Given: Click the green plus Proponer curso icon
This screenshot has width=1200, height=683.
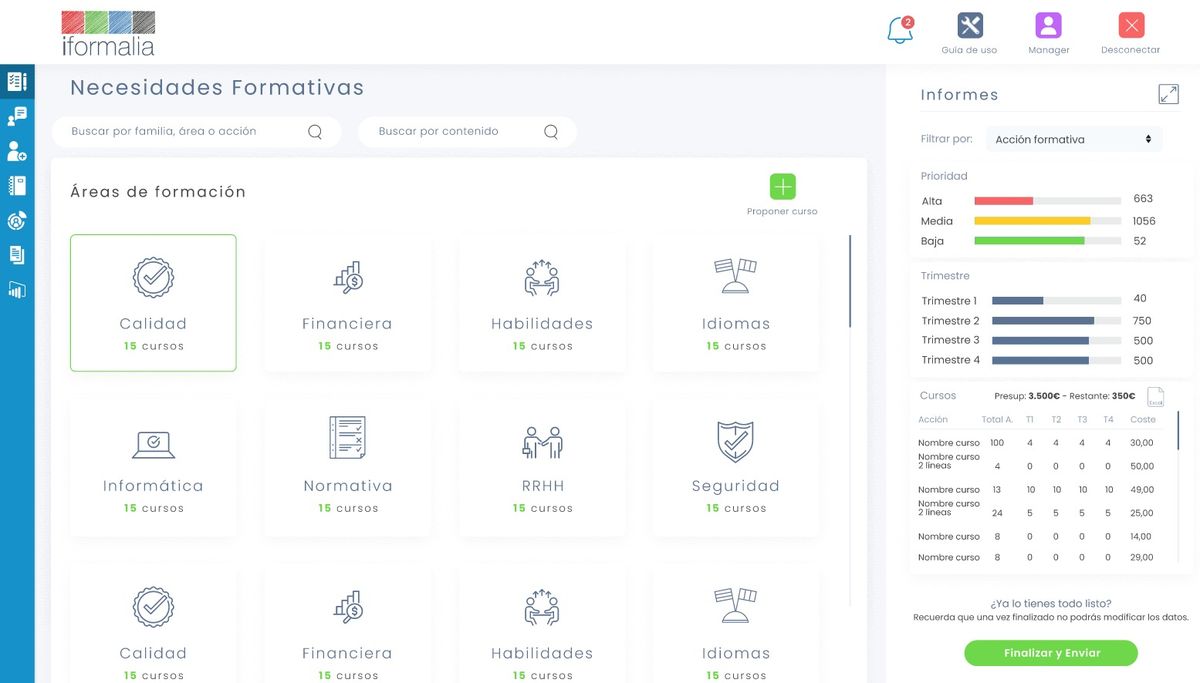Looking at the screenshot, I should pyautogui.click(x=783, y=187).
